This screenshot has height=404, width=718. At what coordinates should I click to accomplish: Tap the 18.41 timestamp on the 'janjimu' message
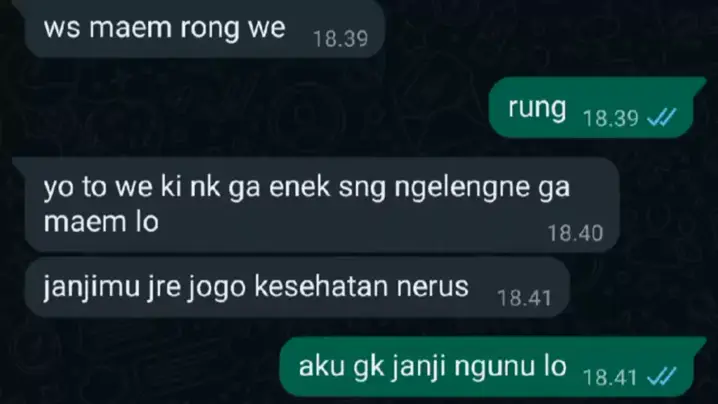click(x=524, y=298)
